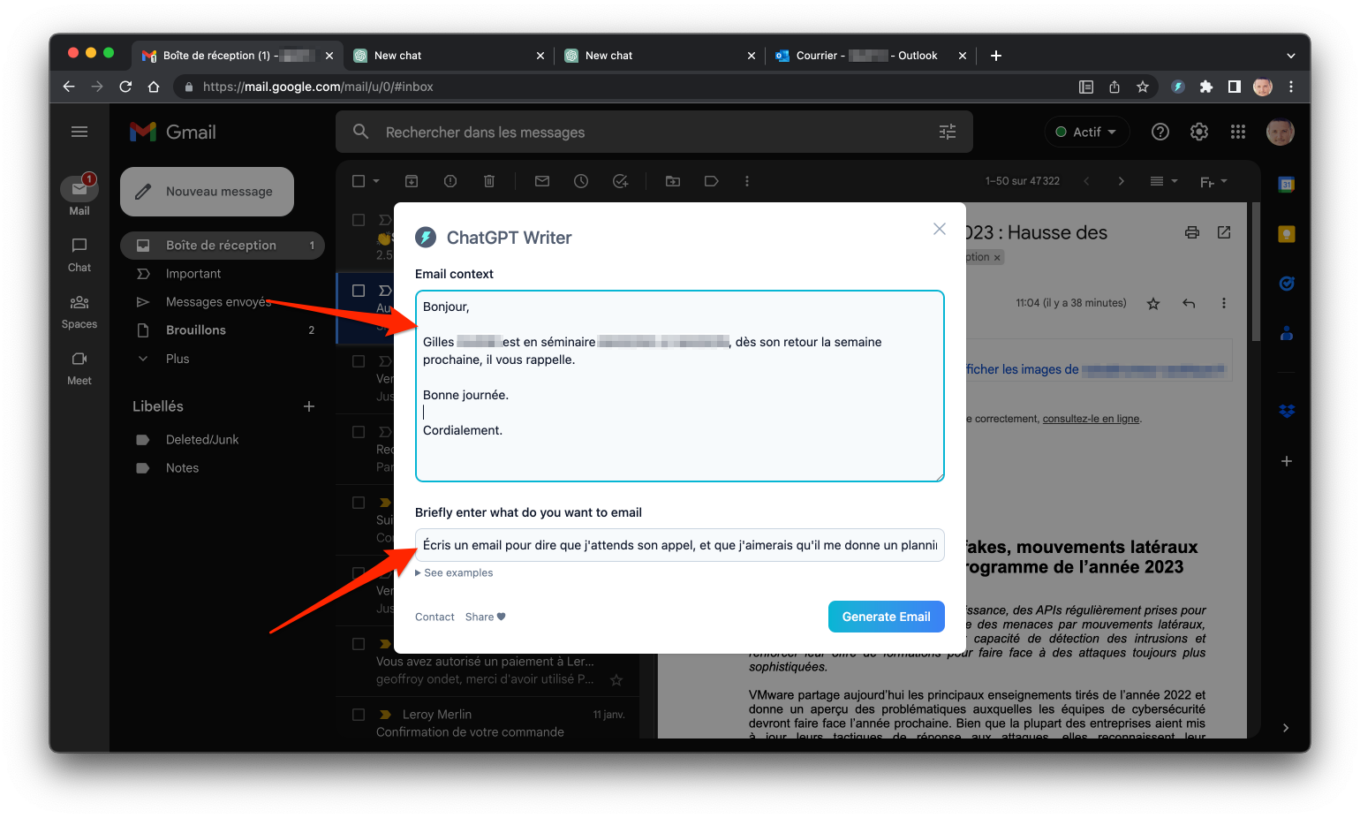
Task: Click the brief email instruction input field
Action: click(680, 545)
